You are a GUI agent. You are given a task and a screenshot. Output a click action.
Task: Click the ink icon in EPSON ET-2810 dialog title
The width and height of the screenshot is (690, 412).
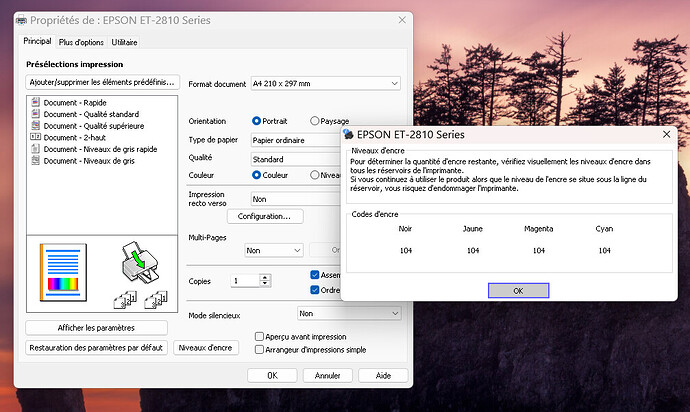point(349,134)
